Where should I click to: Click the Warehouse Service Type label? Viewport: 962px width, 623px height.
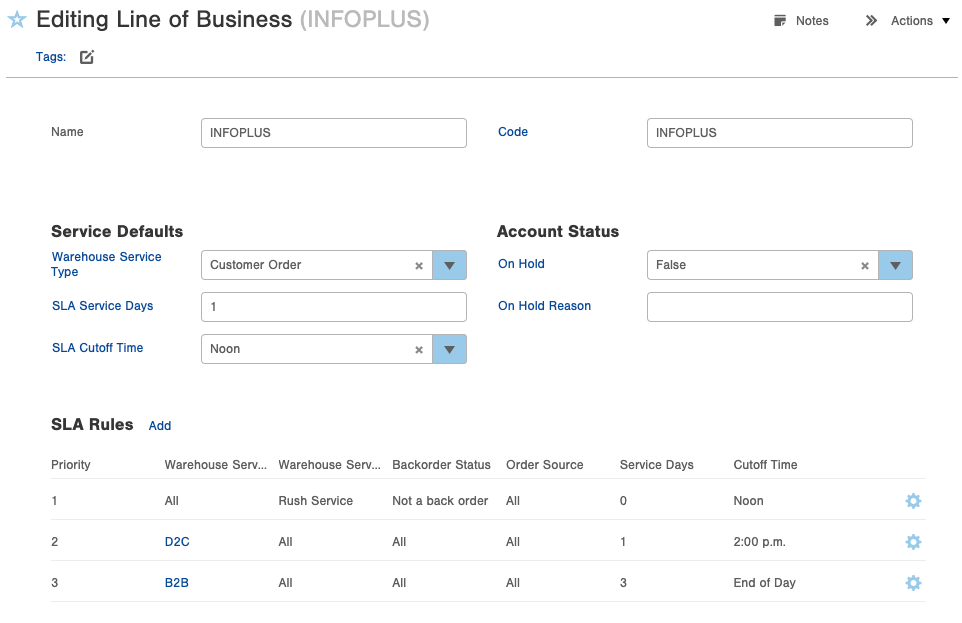106,264
